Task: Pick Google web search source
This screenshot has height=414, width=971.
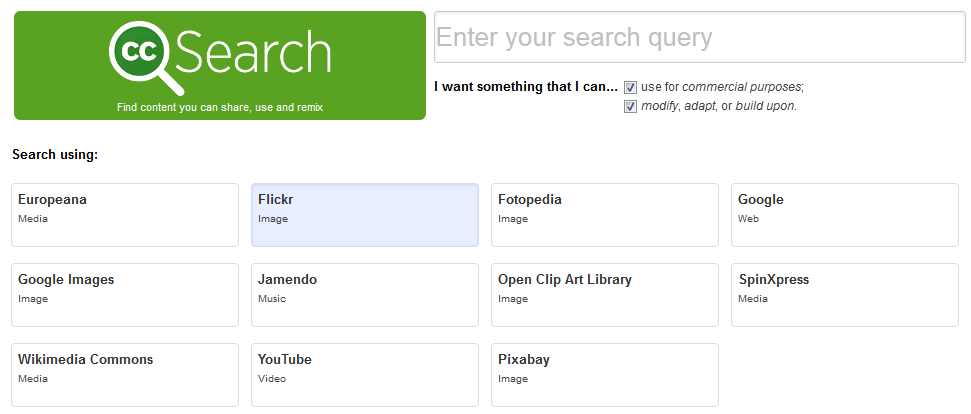Action: 845,215
